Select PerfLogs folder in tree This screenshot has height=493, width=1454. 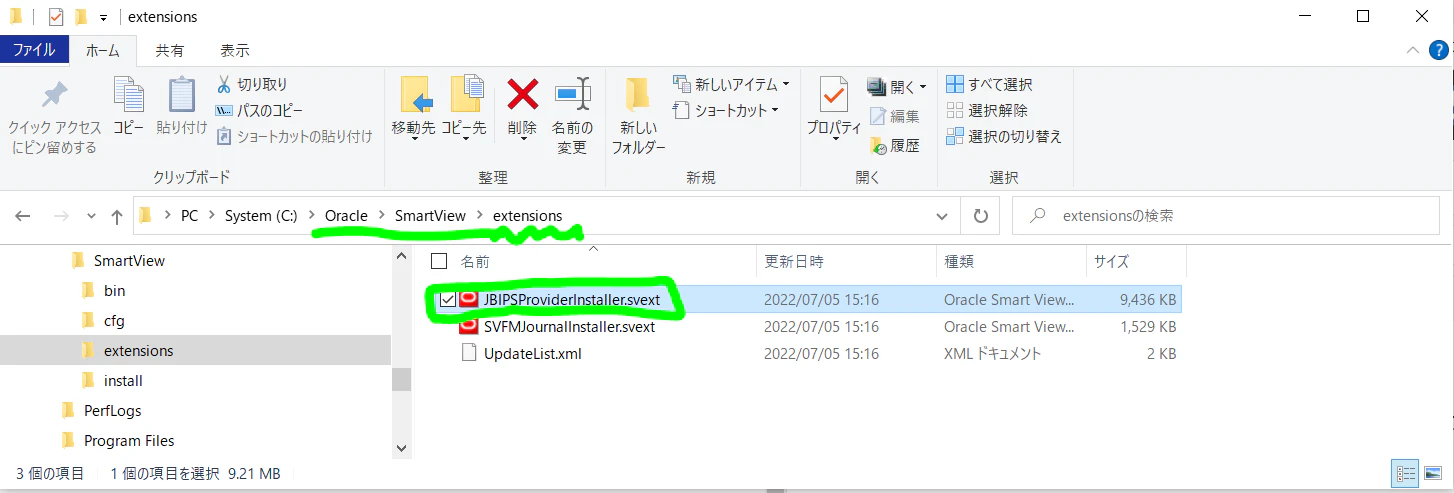click(x=112, y=411)
